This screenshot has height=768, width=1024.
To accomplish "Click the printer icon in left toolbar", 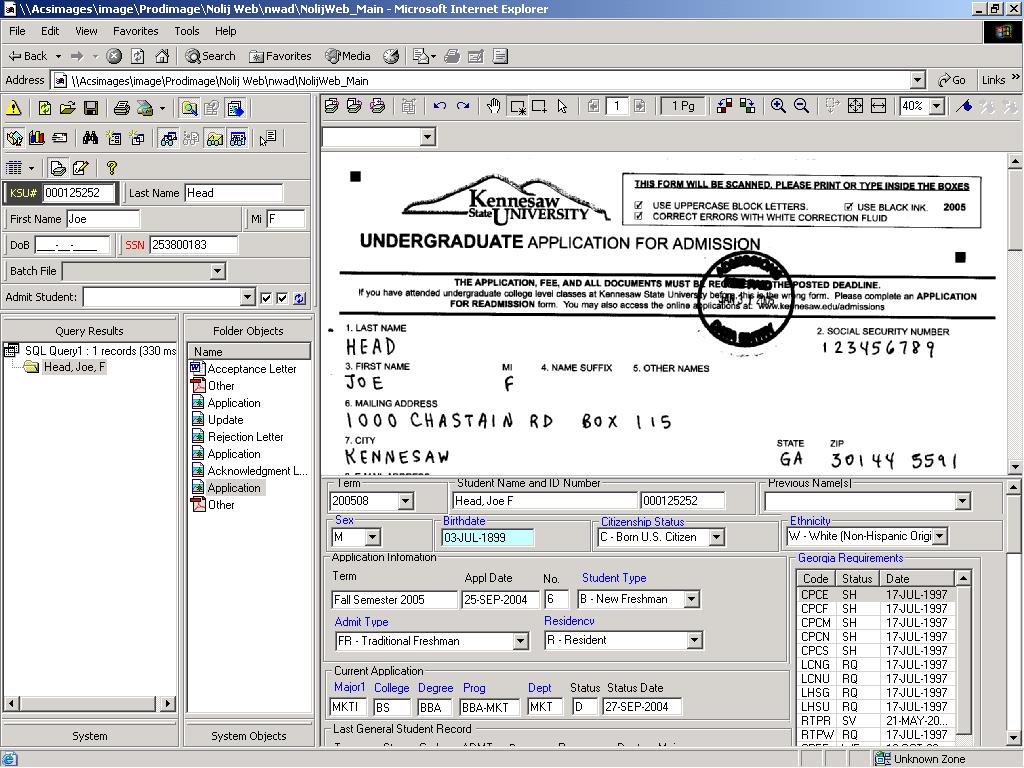I will point(121,108).
